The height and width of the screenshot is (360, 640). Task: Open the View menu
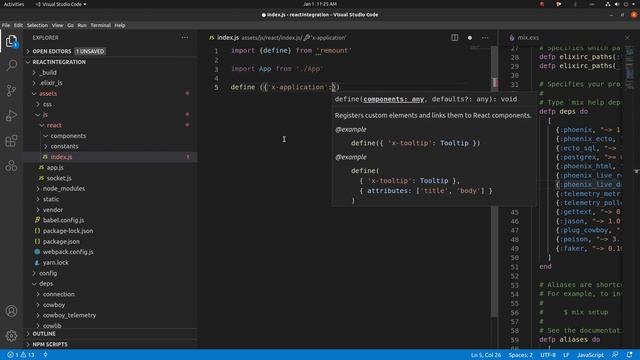point(57,25)
